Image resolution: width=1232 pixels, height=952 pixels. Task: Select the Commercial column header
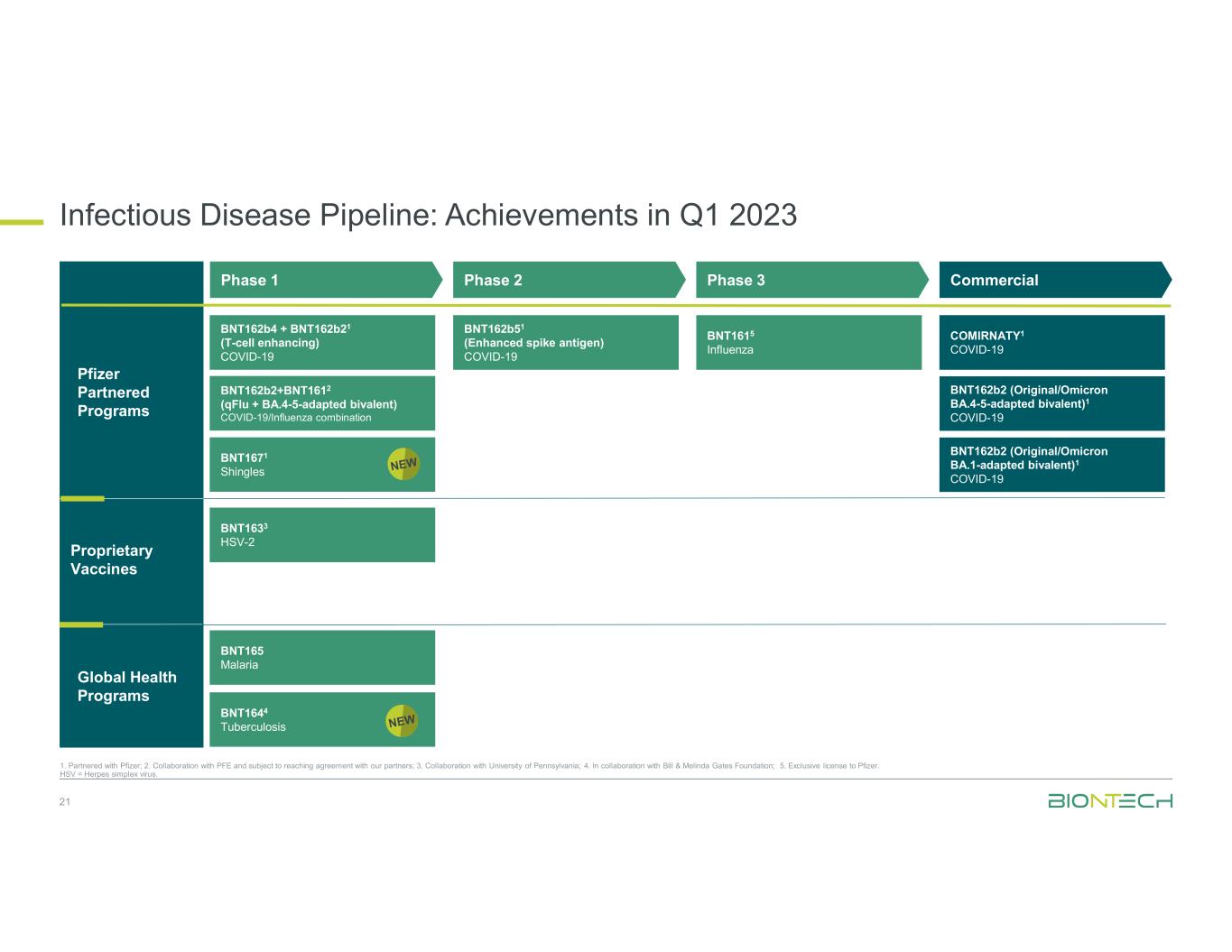(x=1055, y=280)
